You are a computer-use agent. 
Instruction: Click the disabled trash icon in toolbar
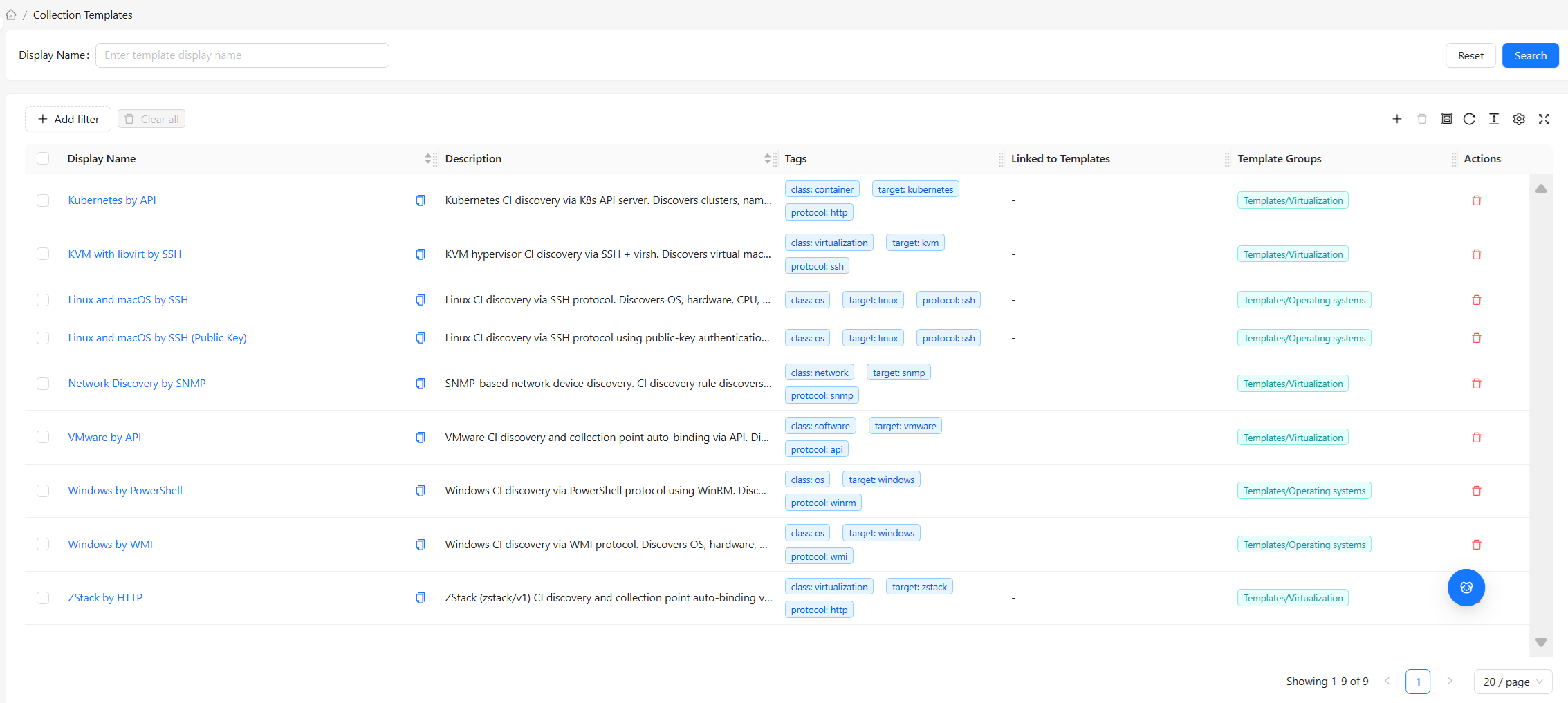coord(1422,119)
